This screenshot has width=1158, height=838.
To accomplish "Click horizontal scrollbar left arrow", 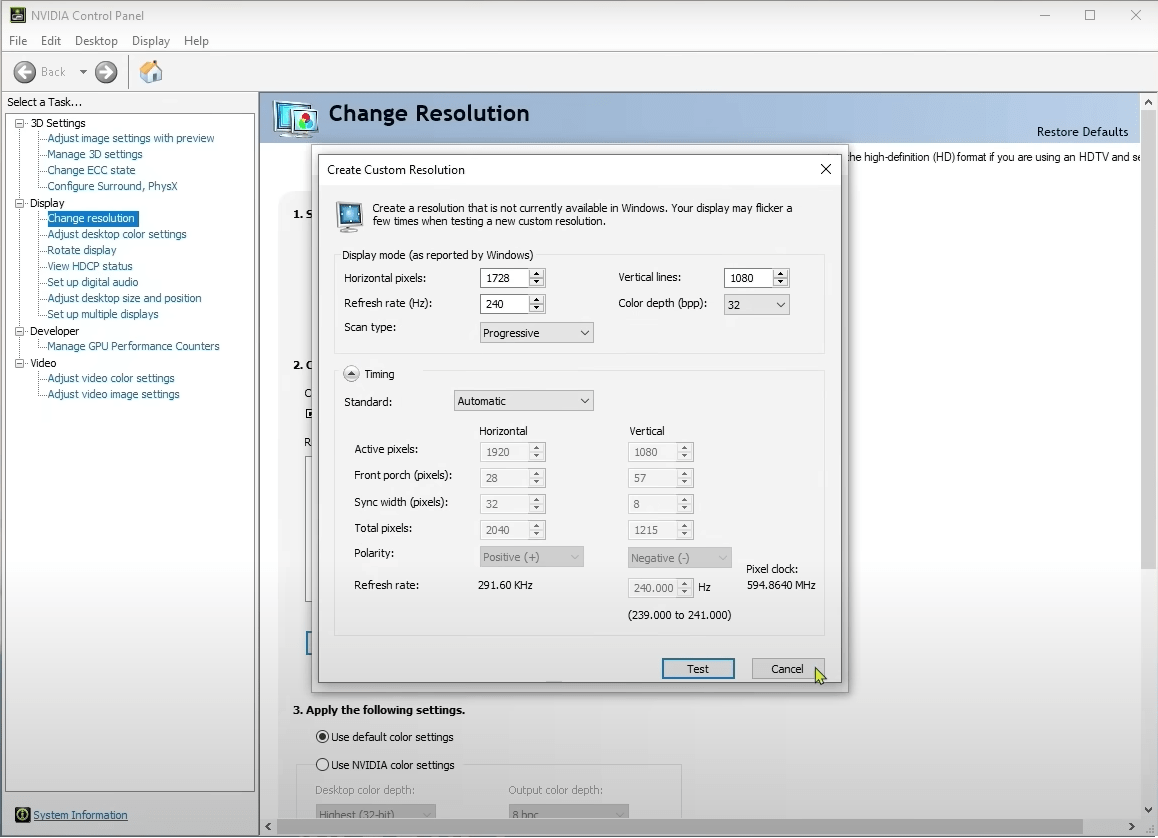I will (x=268, y=826).
